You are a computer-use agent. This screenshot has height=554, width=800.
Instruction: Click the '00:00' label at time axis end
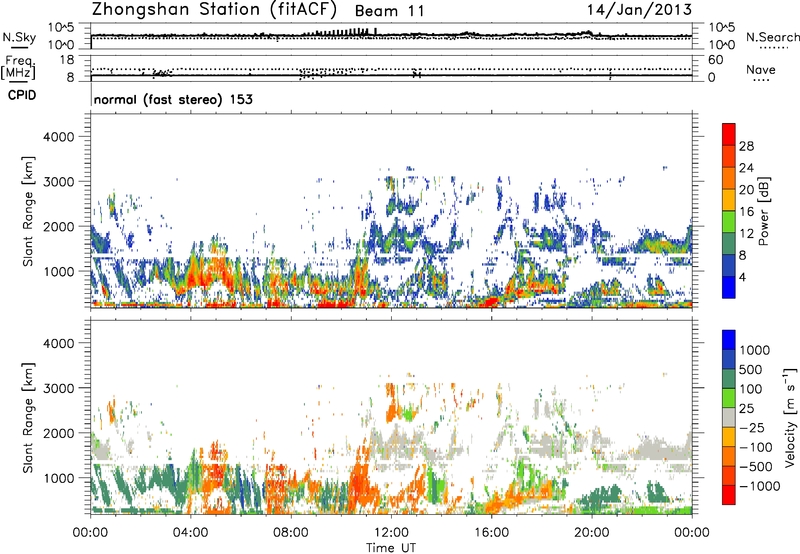pyautogui.click(x=692, y=533)
